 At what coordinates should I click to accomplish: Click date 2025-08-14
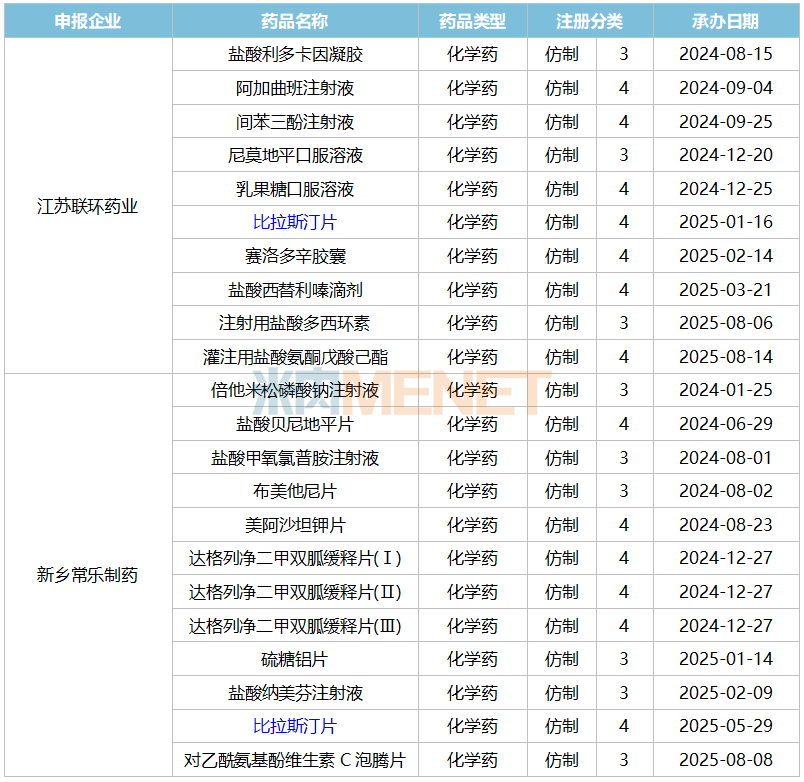[x=726, y=357]
